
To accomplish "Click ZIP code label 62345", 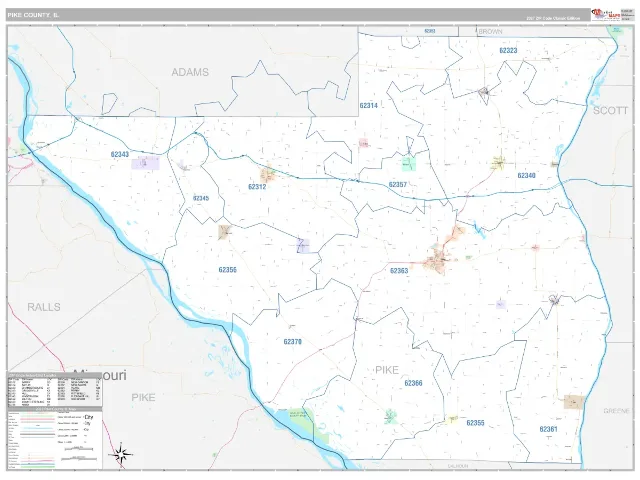I will (x=201, y=198).
